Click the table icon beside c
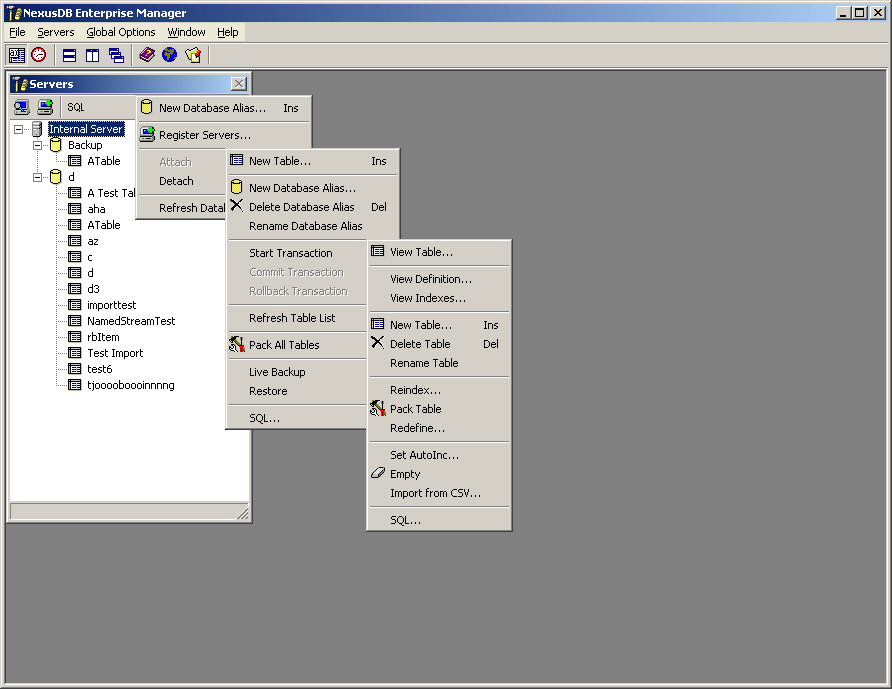Viewport: 892px width, 689px height. coord(75,257)
